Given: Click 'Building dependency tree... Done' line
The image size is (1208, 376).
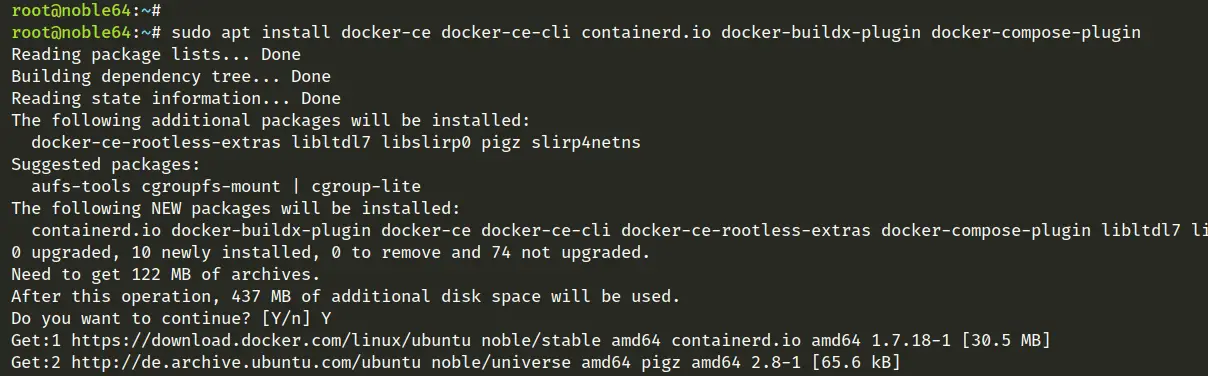Looking at the screenshot, I should [x=171, y=77].
